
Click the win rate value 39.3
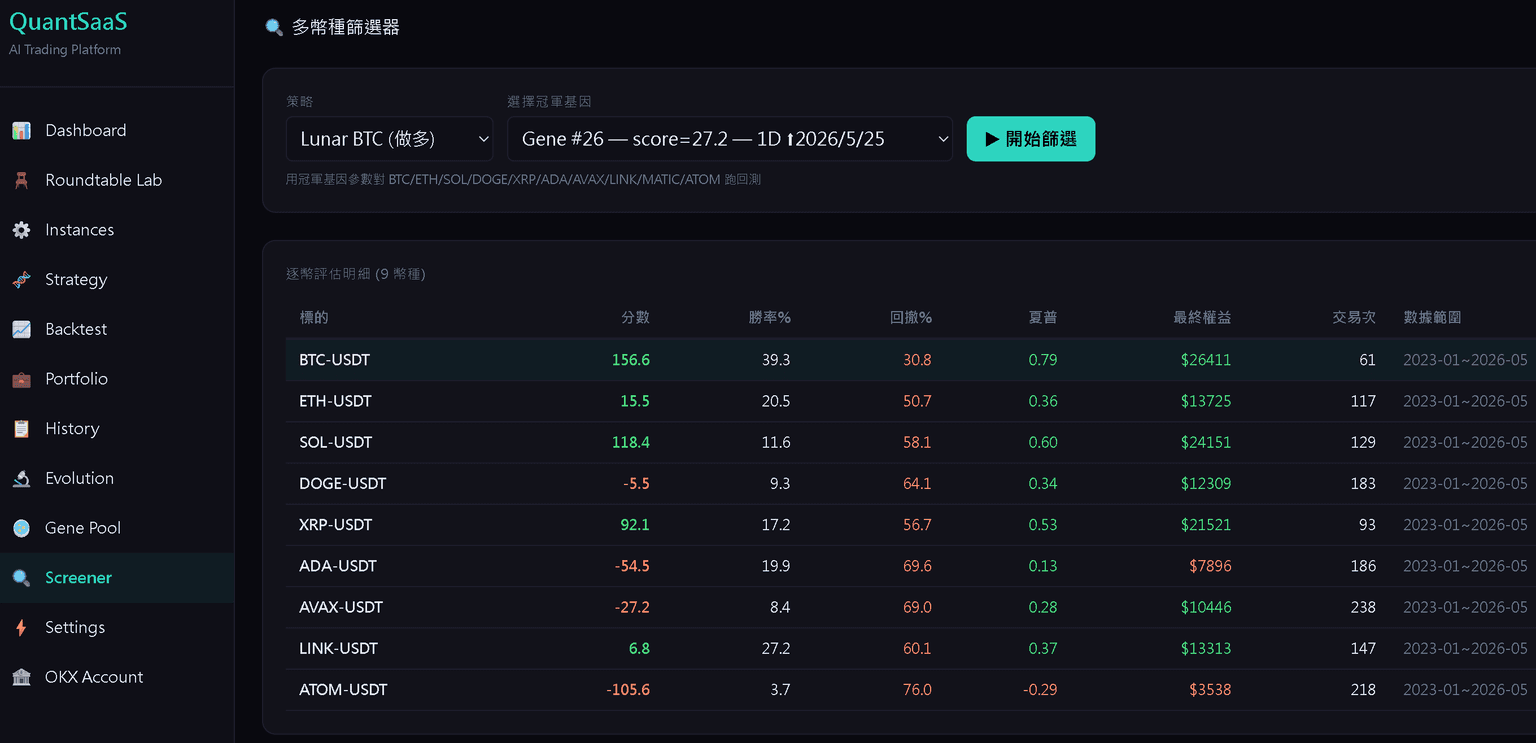(776, 360)
